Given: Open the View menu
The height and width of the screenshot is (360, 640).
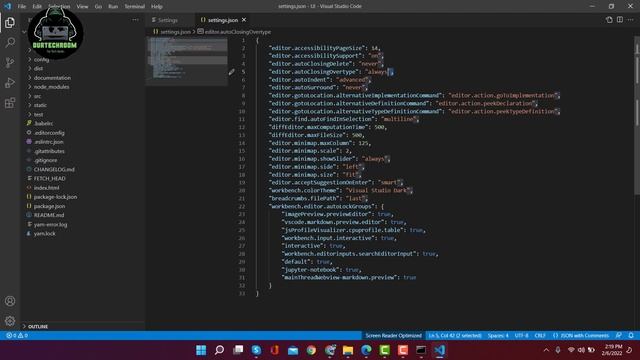Looking at the screenshot, I should pos(82,6).
